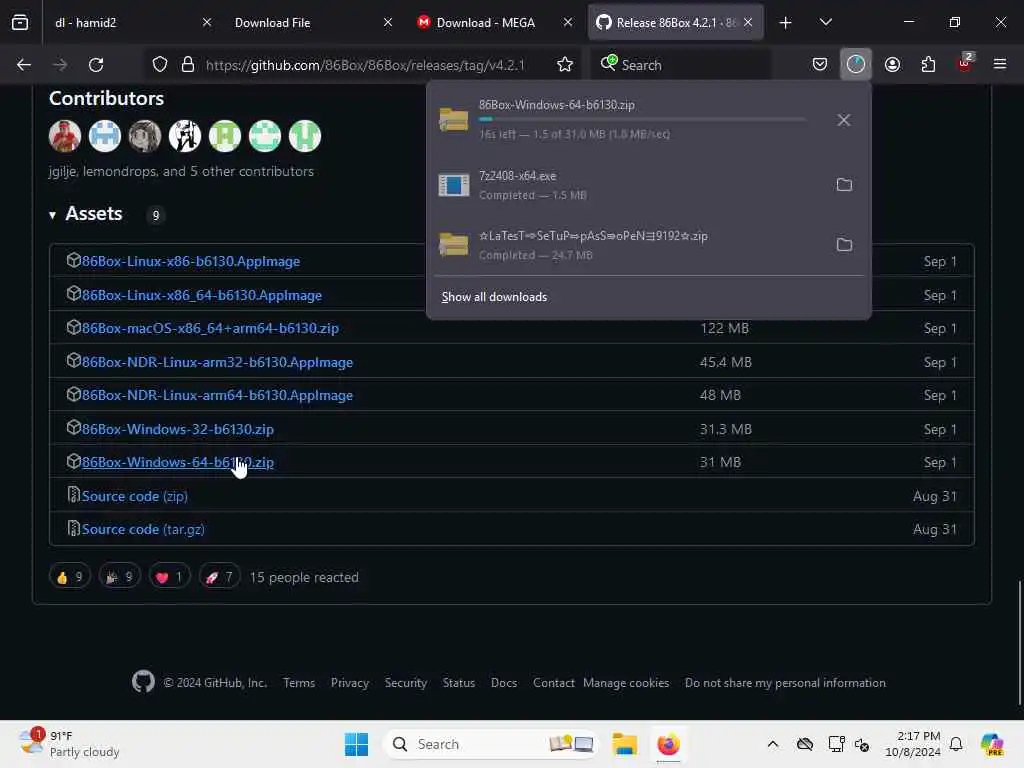Click the 86Box-Windows-64-b6130.zip download progress bar
The height and width of the screenshot is (768, 1024).
click(x=642, y=120)
